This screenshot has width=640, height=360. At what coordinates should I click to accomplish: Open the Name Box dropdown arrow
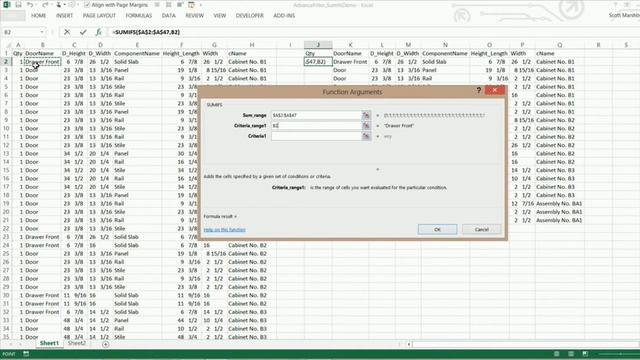coord(42,32)
